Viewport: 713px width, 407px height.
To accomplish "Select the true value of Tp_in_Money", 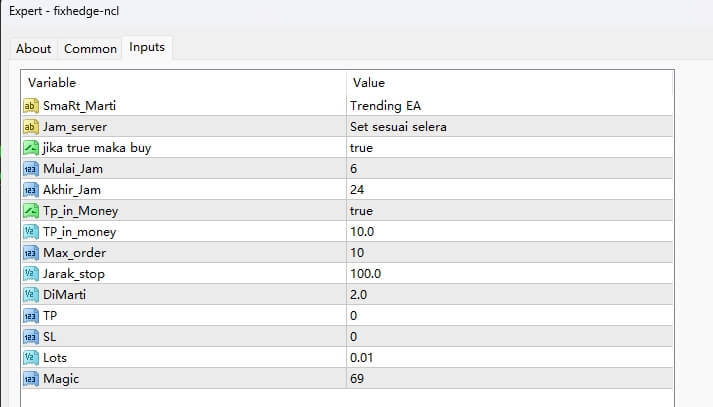I will [361, 211].
